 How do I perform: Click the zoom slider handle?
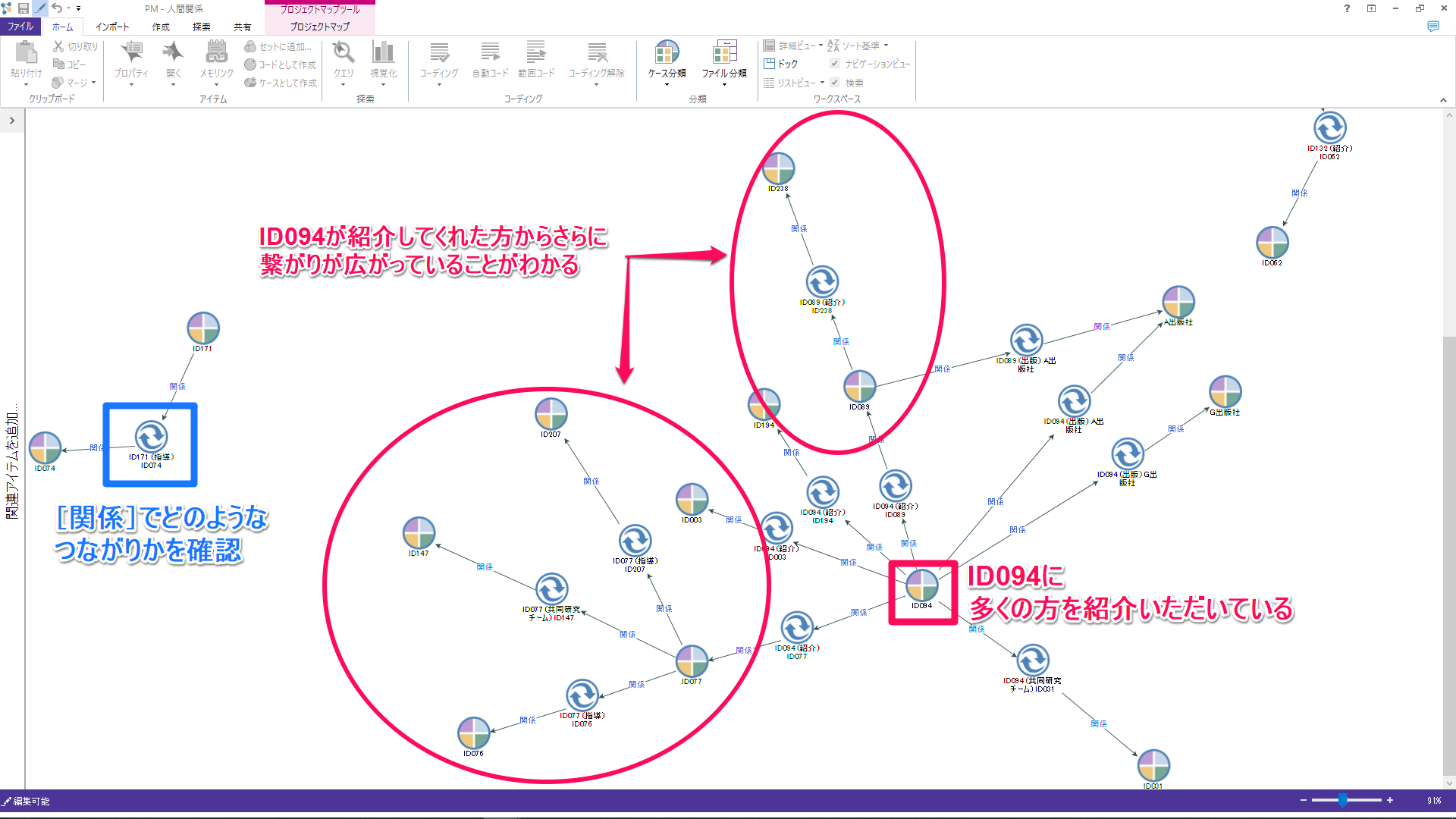pos(1342,800)
